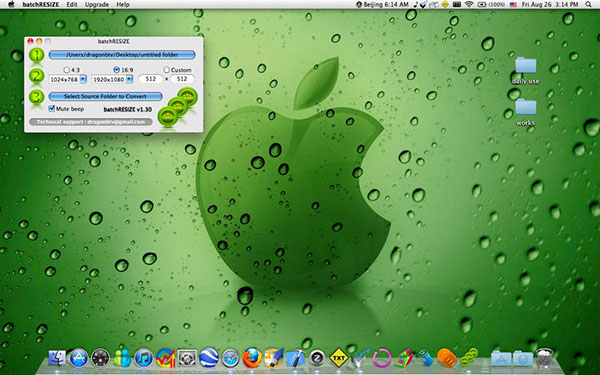The width and height of the screenshot is (600, 375).
Task: Select the 4:3 aspect ratio option
Action: point(67,70)
